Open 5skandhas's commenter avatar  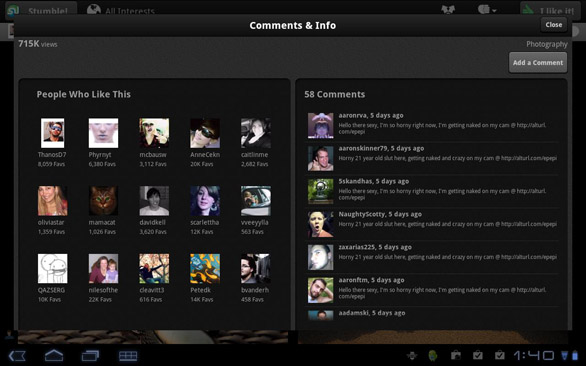(x=320, y=191)
